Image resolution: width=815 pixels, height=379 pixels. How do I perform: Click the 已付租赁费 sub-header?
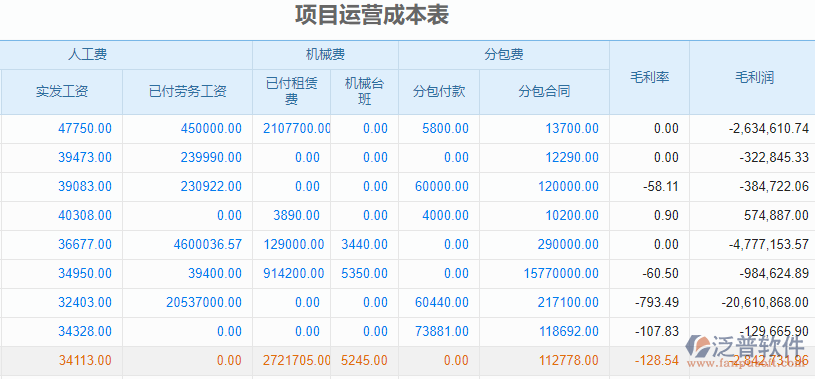coord(292,92)
